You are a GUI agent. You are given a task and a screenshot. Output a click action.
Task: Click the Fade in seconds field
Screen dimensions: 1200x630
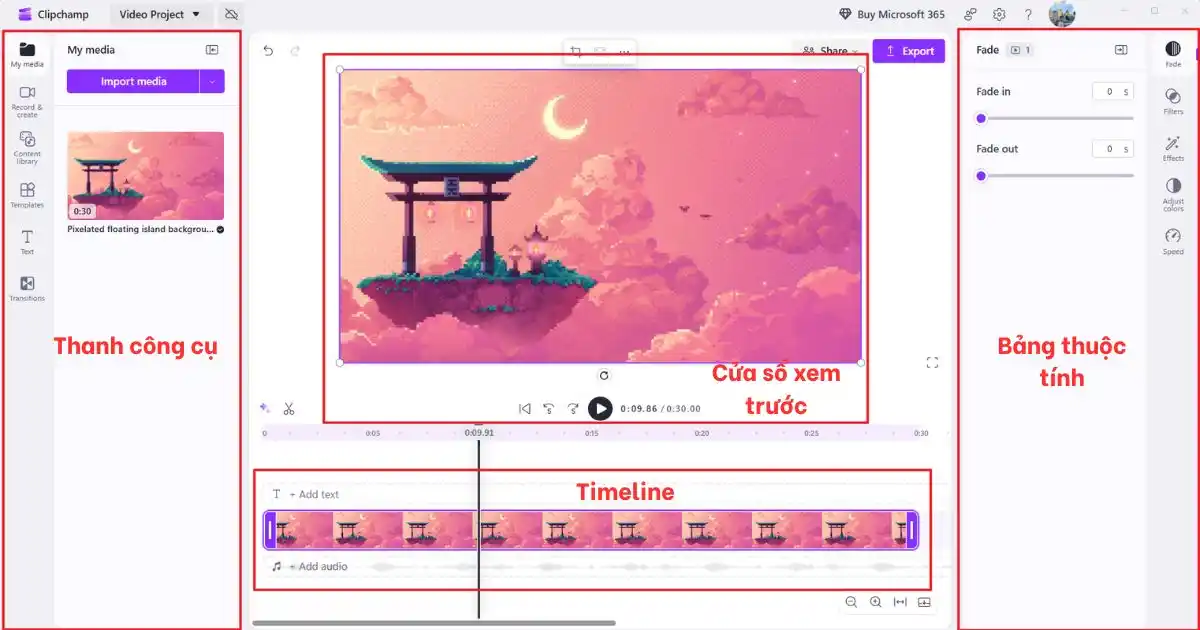(1112, 91)
